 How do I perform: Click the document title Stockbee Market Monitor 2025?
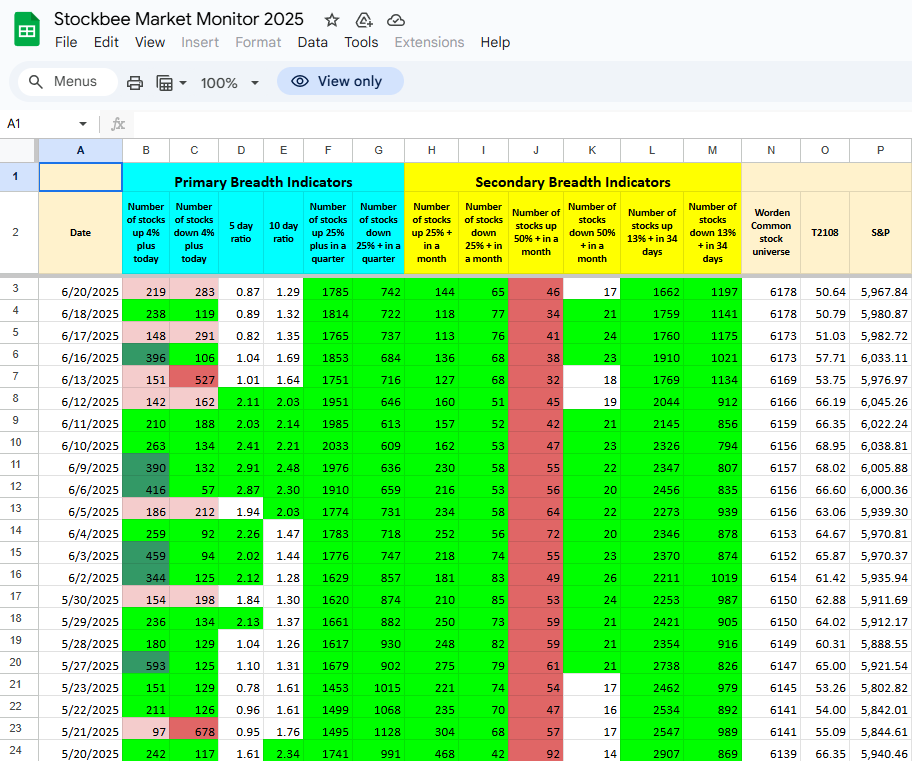click(179, 19)
